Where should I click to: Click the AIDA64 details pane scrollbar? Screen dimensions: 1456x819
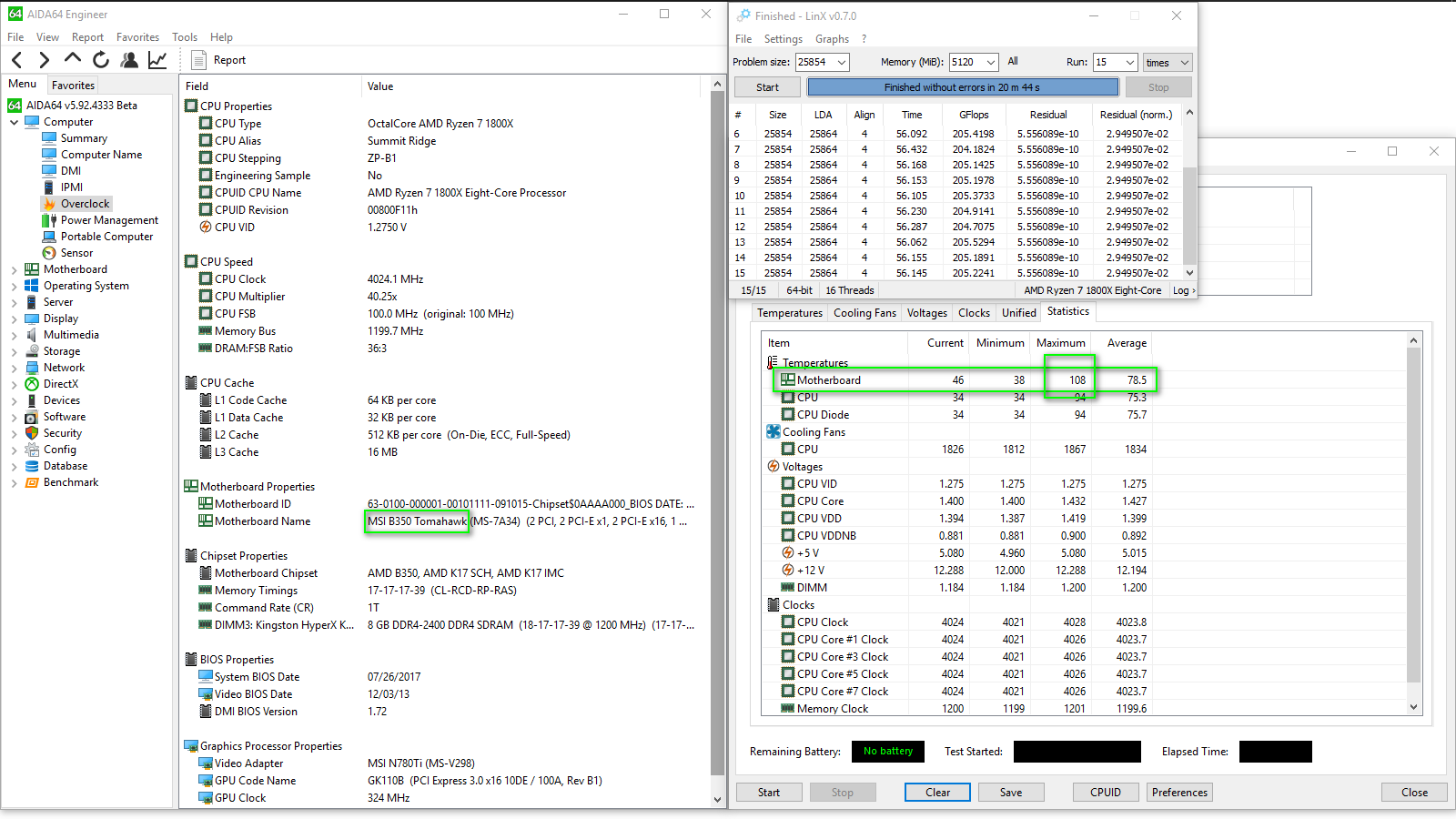pos(717,442)
